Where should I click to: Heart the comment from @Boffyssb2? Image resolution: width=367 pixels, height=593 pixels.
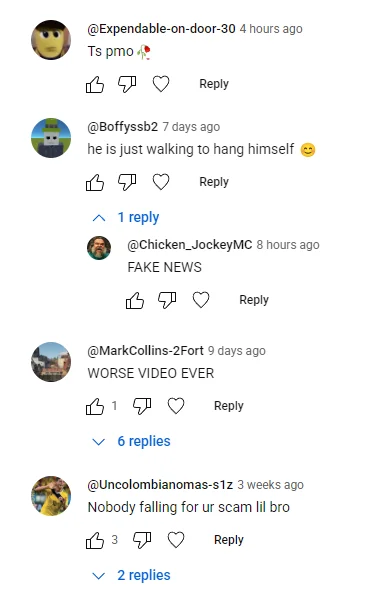point(161,182)
